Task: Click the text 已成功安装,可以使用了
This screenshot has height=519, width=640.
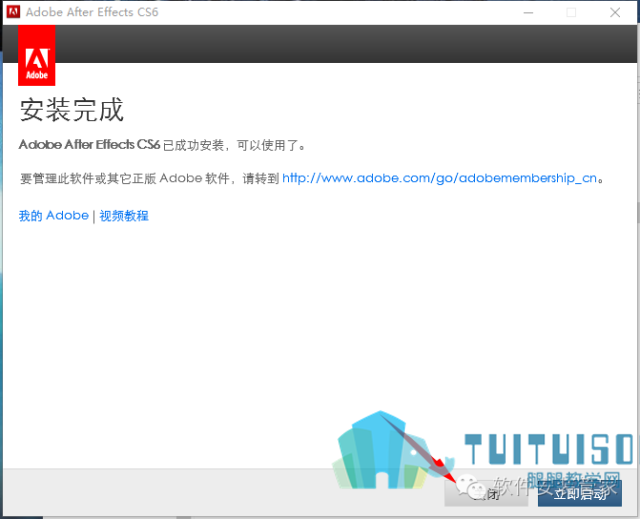Action: click(234, 145)
